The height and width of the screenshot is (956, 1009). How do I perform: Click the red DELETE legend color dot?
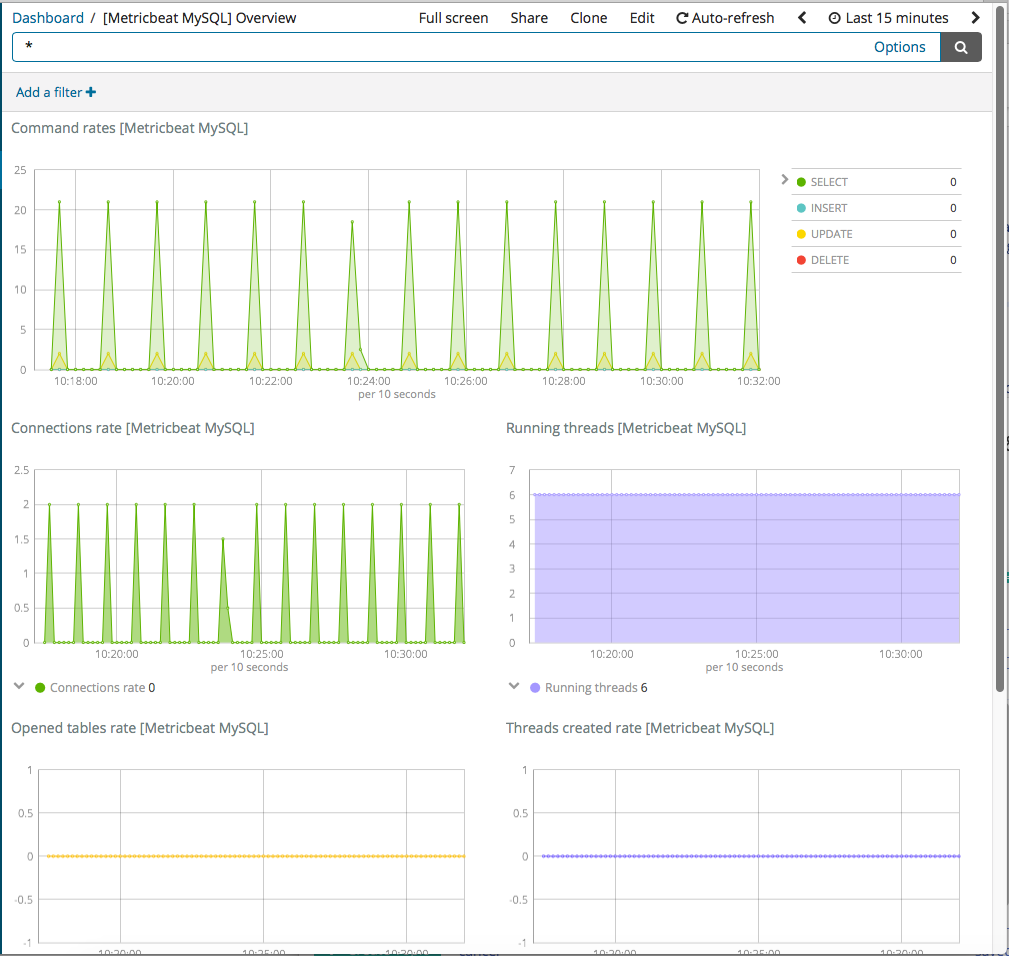coord(801,260)
